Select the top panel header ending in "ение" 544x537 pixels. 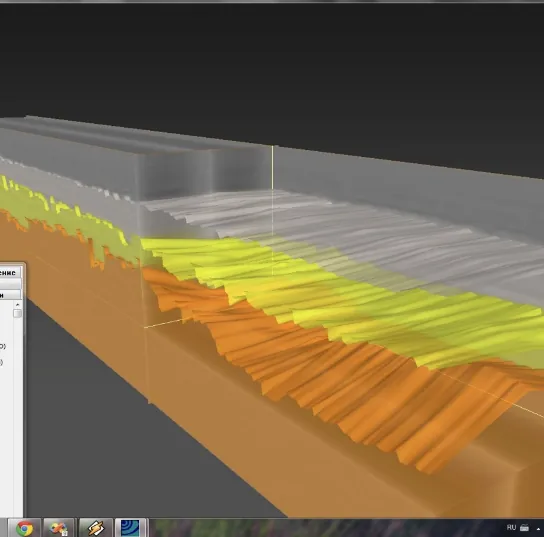tap(8, 272)
